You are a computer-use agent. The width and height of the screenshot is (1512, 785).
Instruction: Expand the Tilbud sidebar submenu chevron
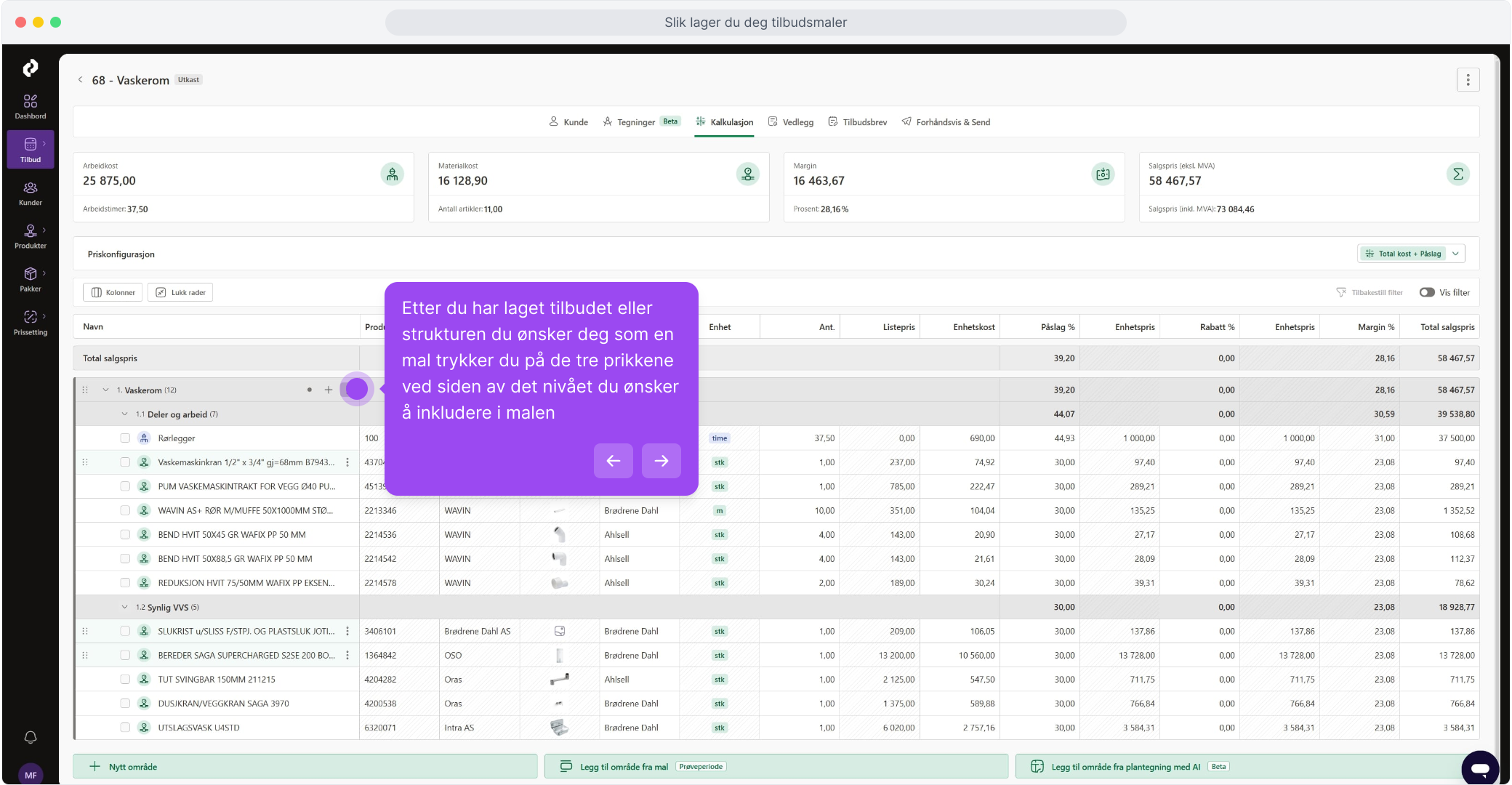(x=44, y=143)
